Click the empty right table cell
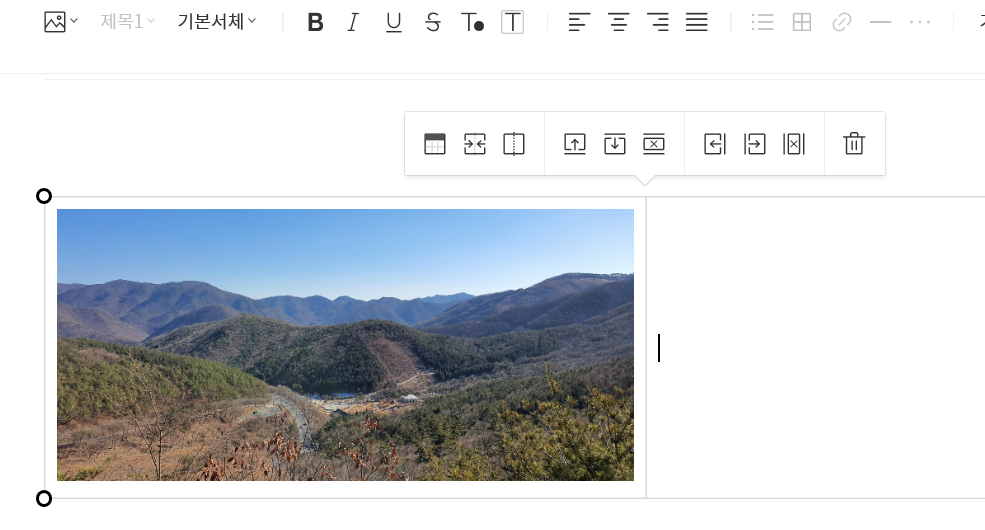 815,347
